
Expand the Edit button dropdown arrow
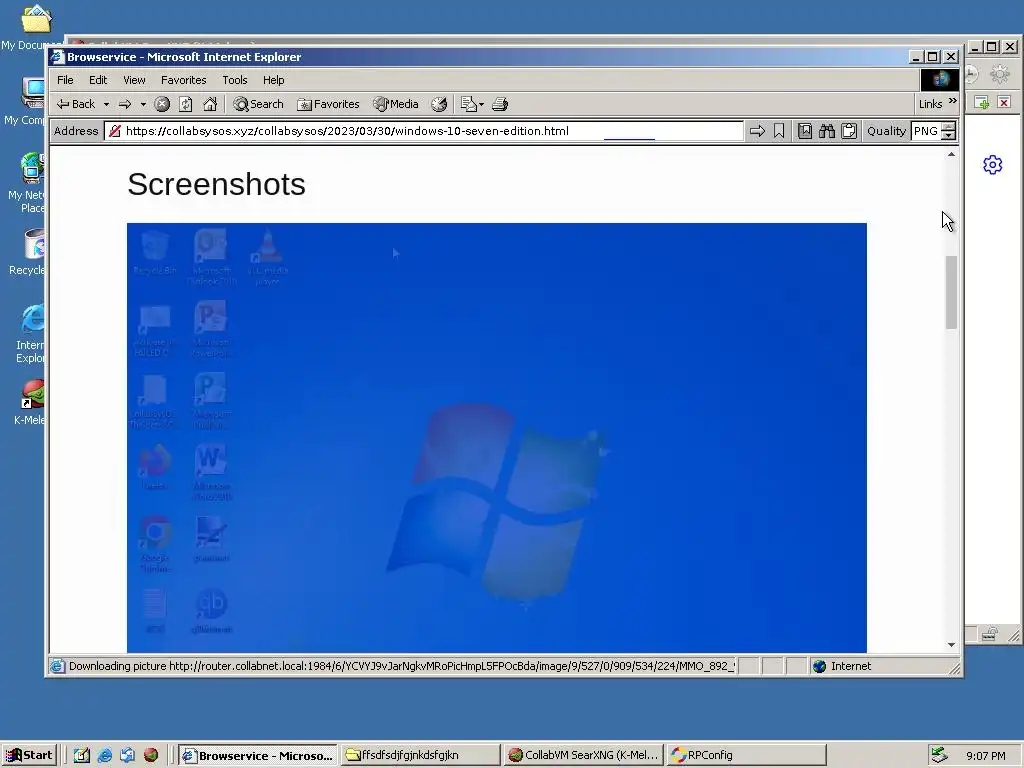click(481, 104)
